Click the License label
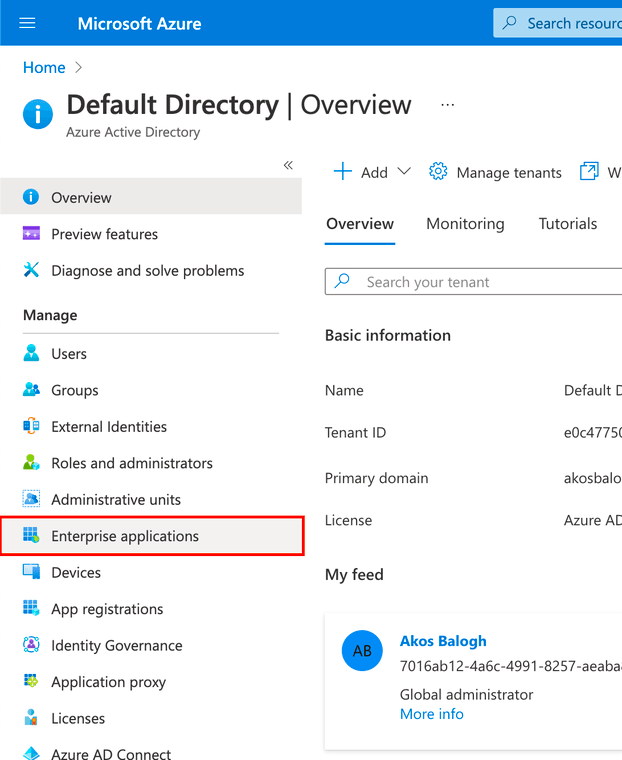This screenshot has width=622, height=760. (x=348, y=520)
